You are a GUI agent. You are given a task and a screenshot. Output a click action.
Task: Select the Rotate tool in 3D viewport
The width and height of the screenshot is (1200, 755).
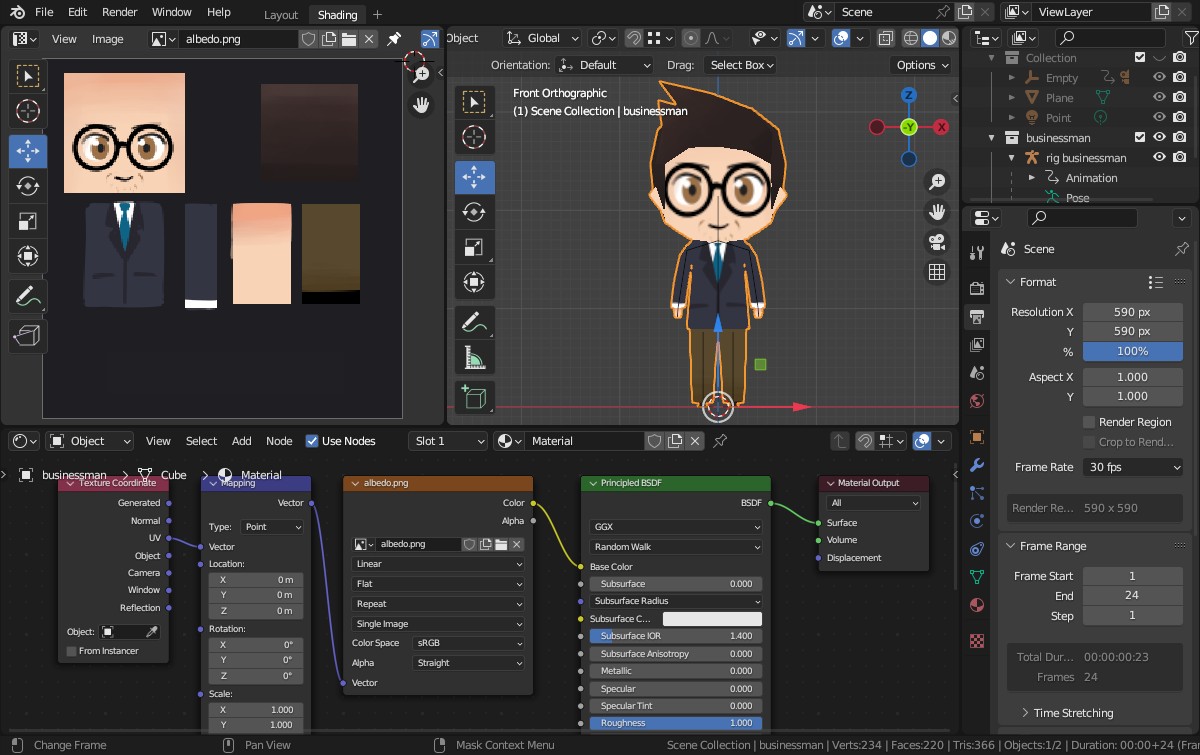(x=474, y=212)
